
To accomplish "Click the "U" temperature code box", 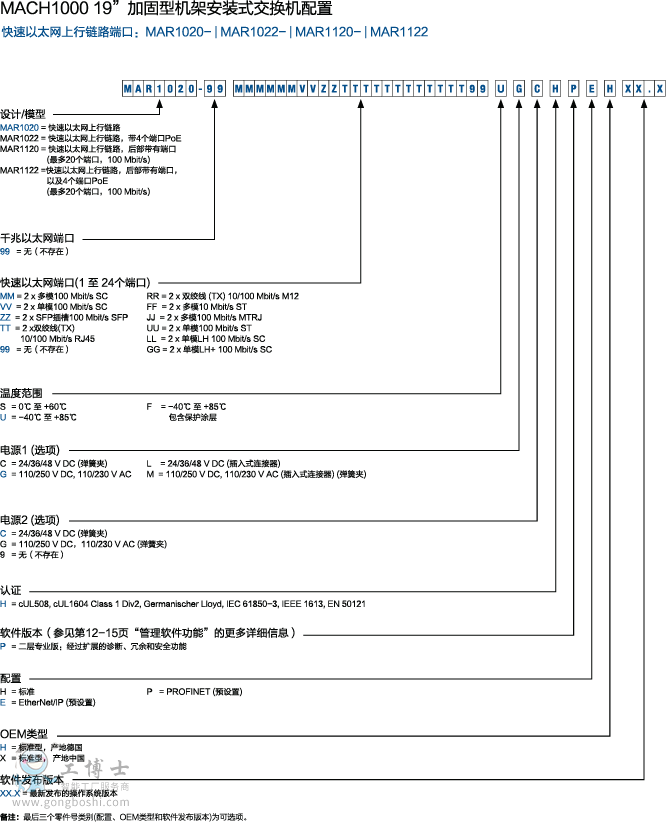I will click(x=501, y=89).
